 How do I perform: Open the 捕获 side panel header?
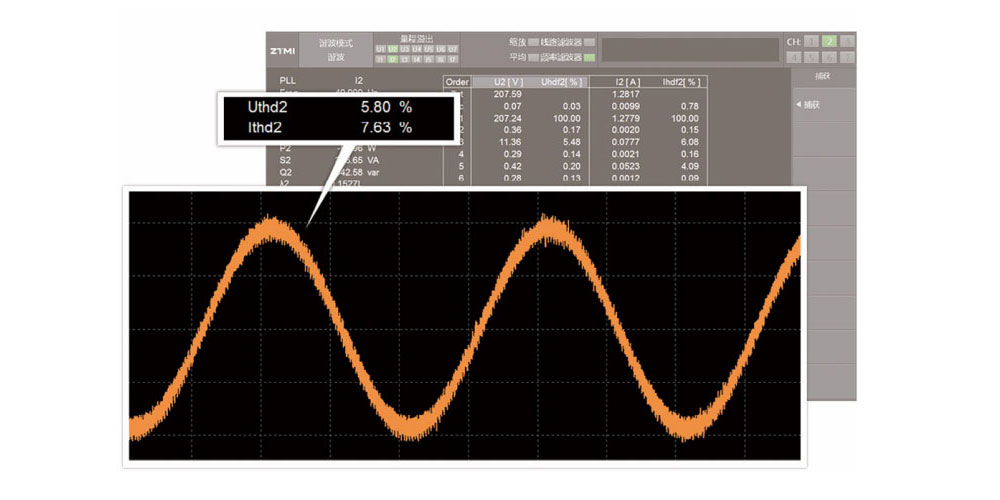[x=822, y=76]
